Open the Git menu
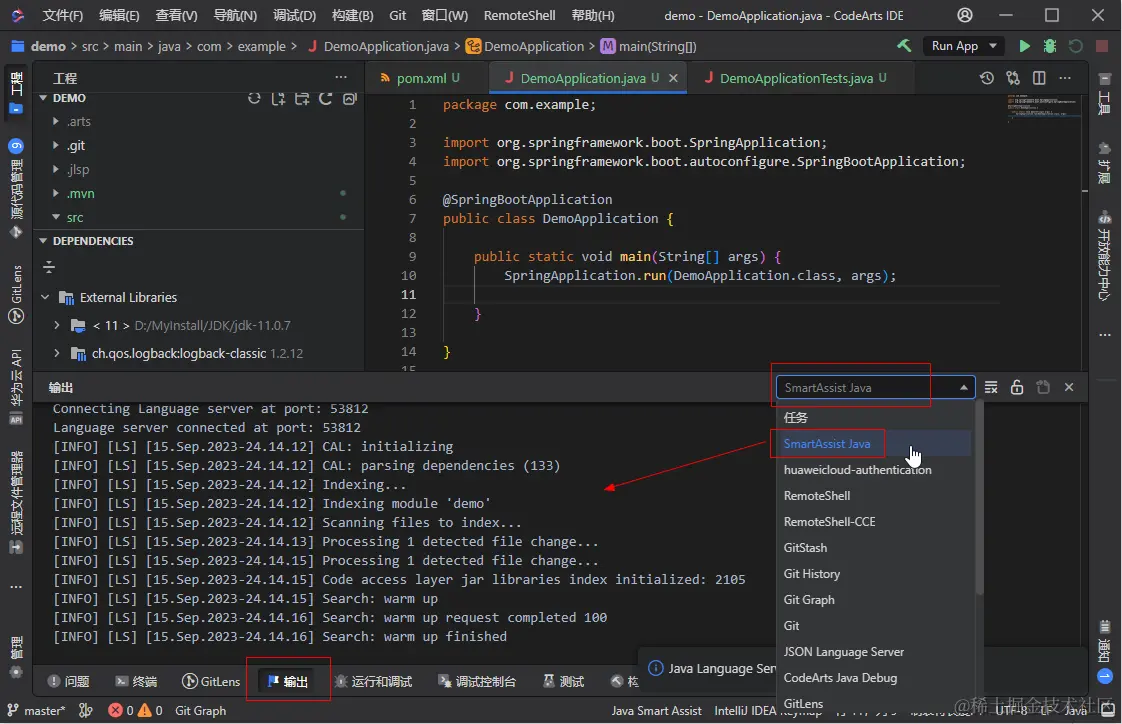 [x=398, y=15]
